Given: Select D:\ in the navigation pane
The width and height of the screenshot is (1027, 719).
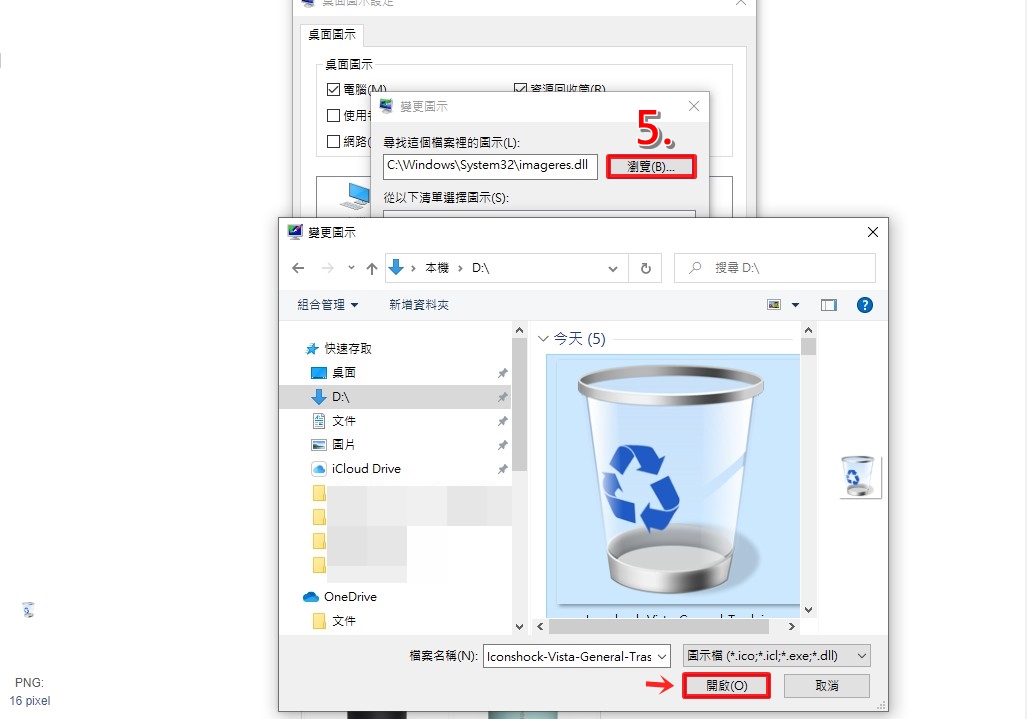Looking at the screenshot, I should [x=341, y=397].
